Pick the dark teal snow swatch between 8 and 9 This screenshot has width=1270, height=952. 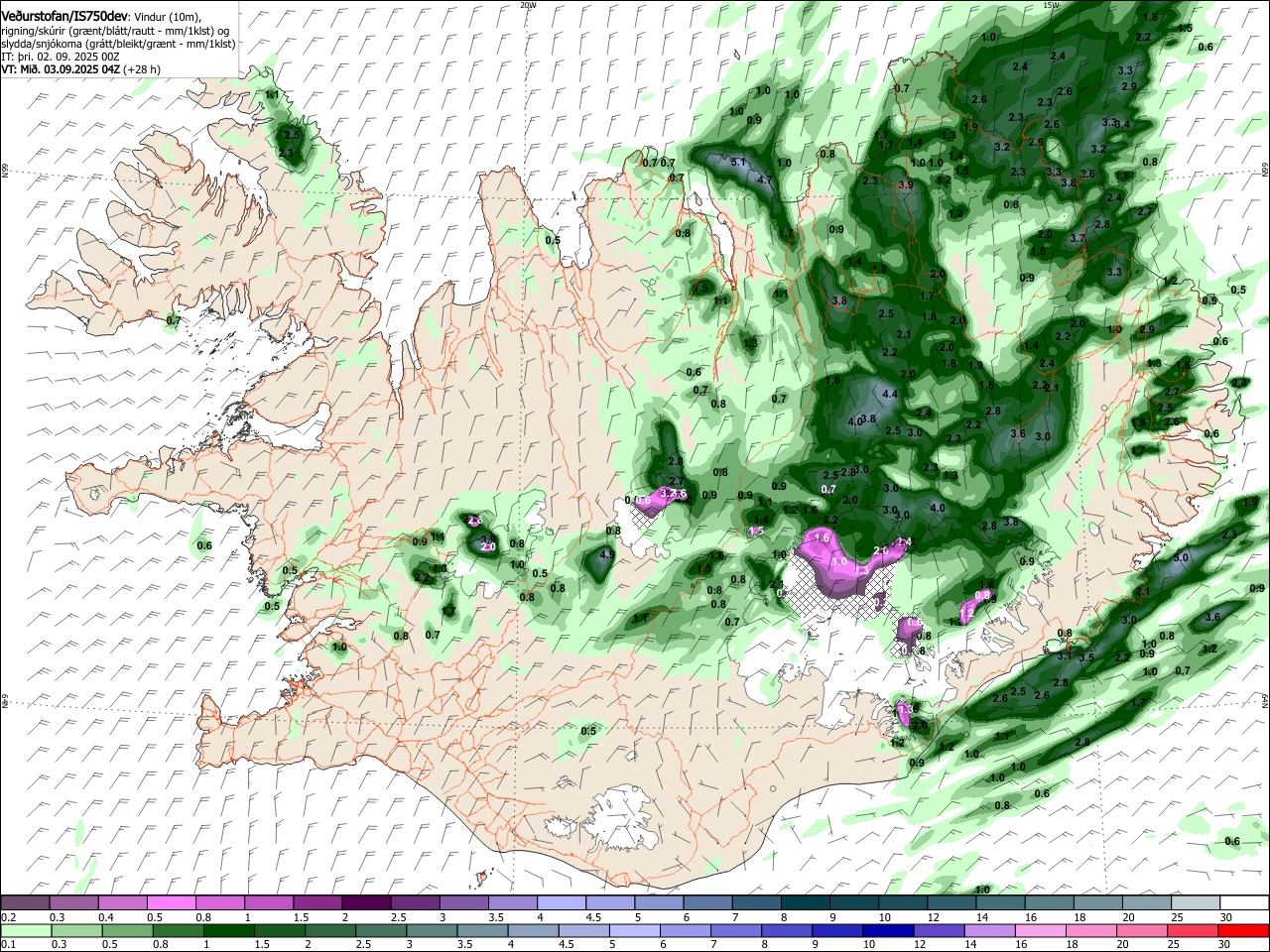click(x=805, y=902)
